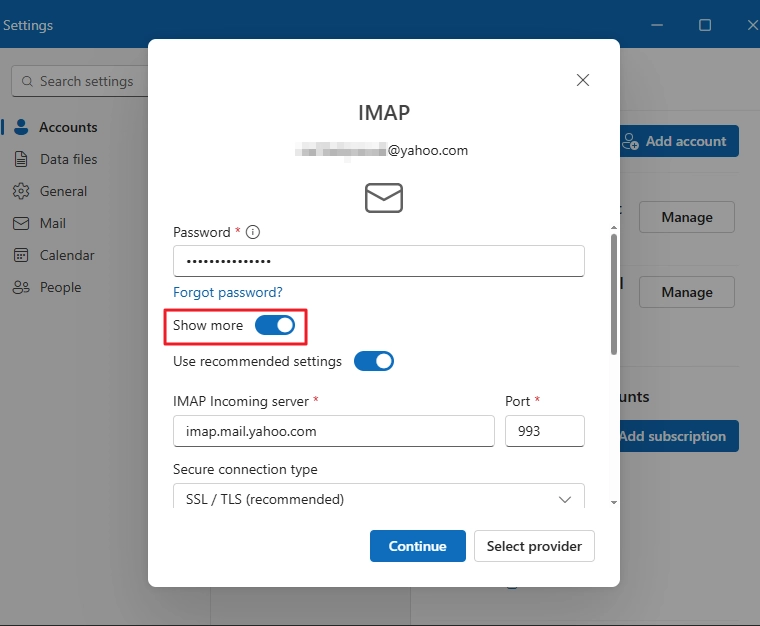Click the IMAP Incoming server field
760x626 pixels.
(x=333, y=431)
